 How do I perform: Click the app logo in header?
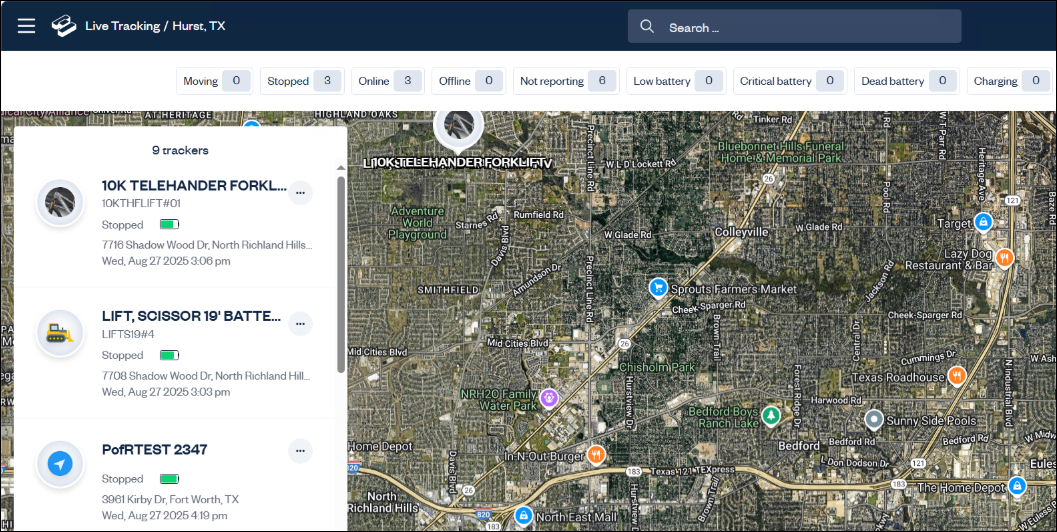click(64, 26)
